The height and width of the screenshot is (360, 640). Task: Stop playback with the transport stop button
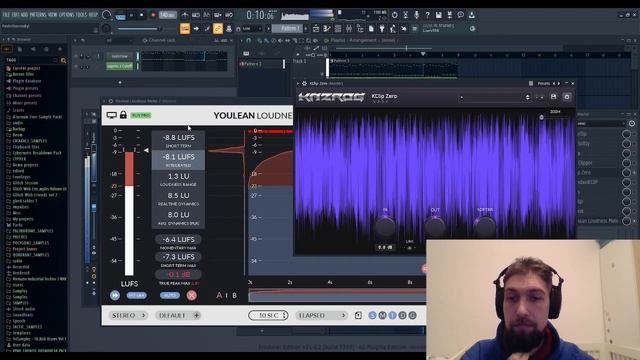pos(142,15)
